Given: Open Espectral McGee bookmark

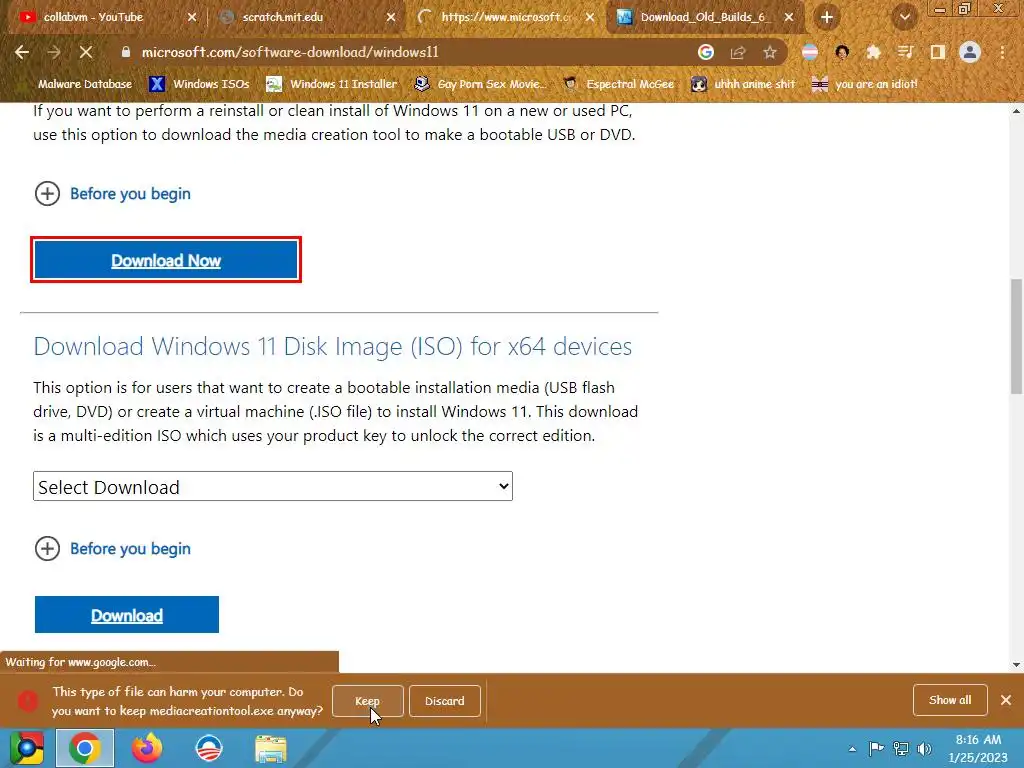Looking at the screenshot, I should (x=619, y=84).
